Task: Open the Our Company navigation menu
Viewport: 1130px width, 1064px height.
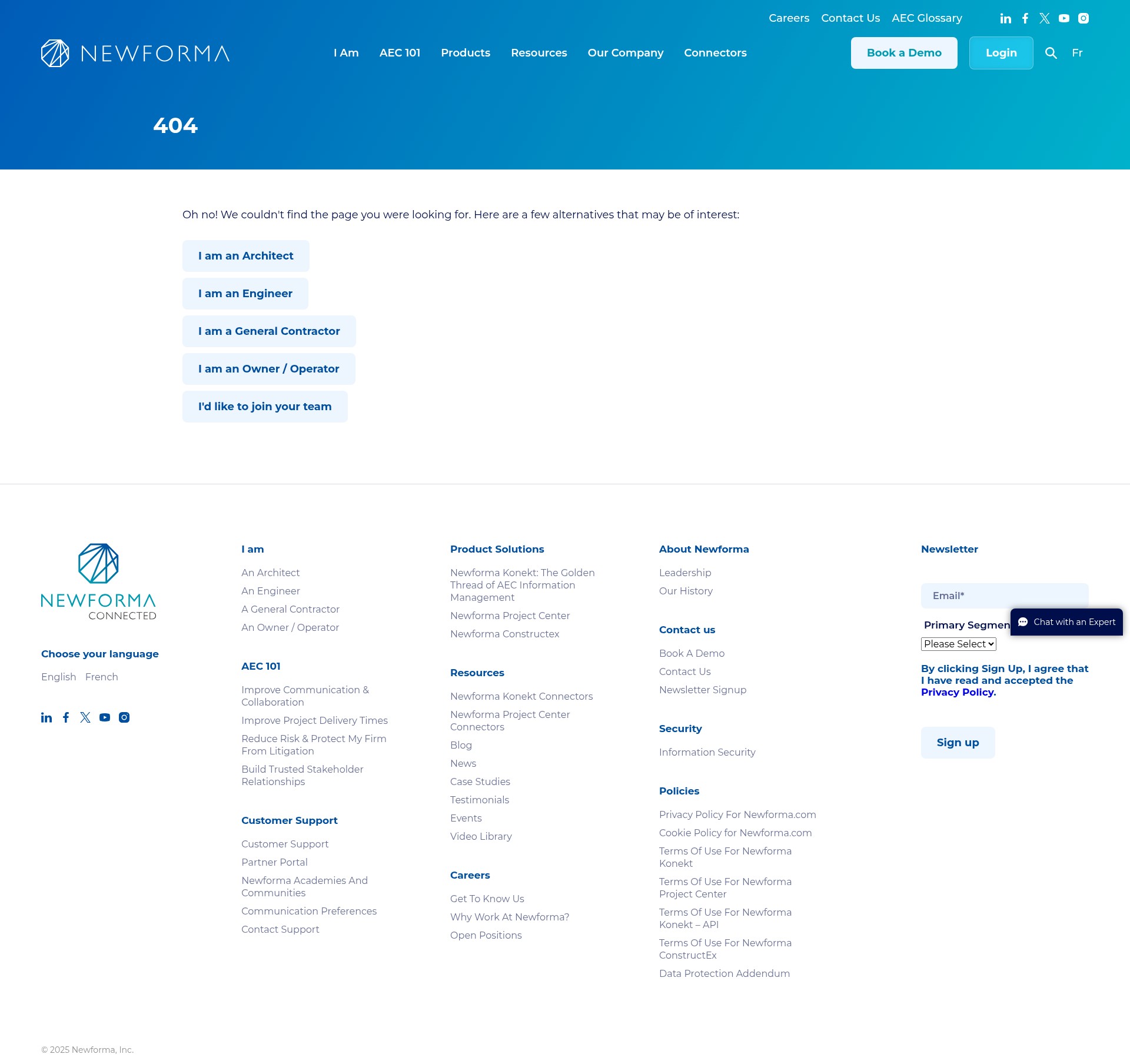Action: tap(626, 53)
